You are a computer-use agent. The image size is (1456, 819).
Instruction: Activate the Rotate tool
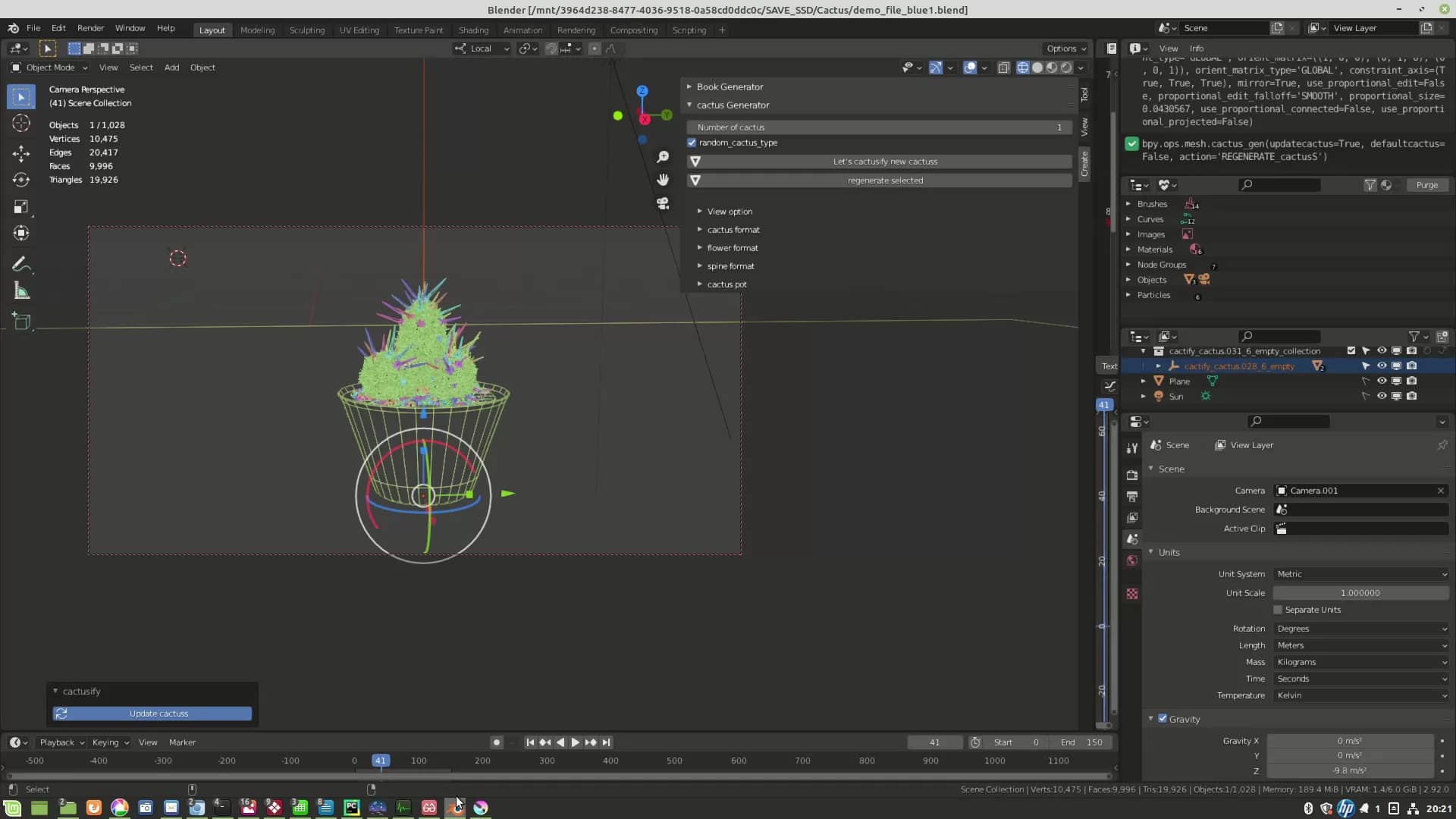pyautogui.click(x=21, y=180)
